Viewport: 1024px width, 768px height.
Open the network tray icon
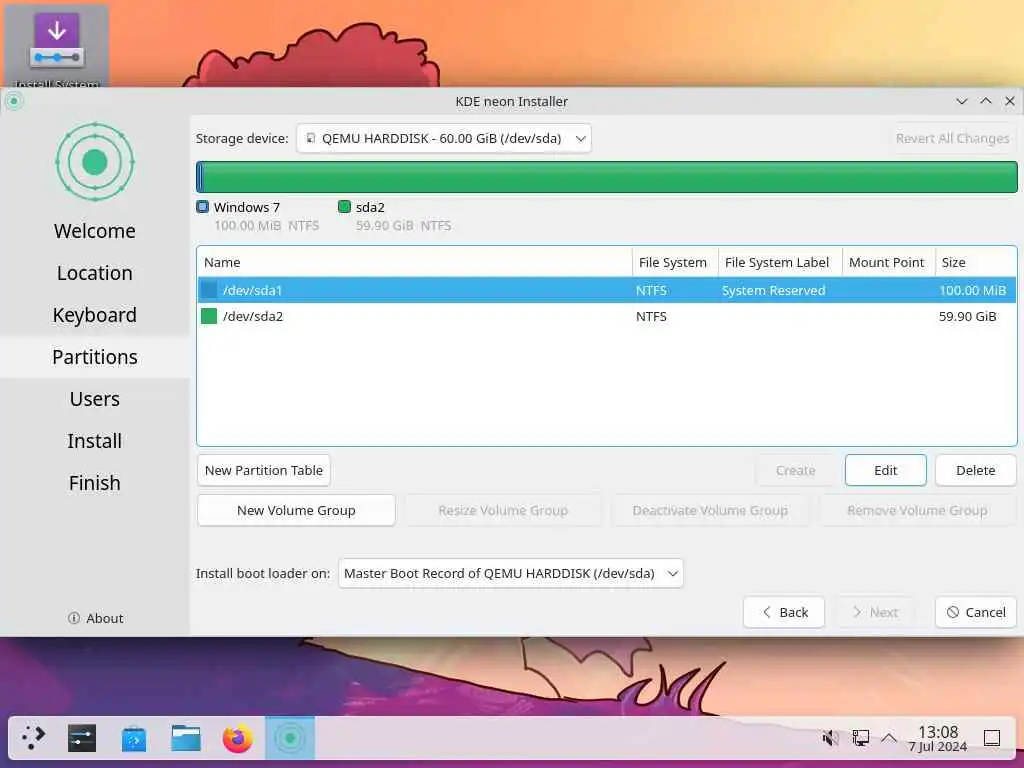pyautogui.click(x=860, y=738)
